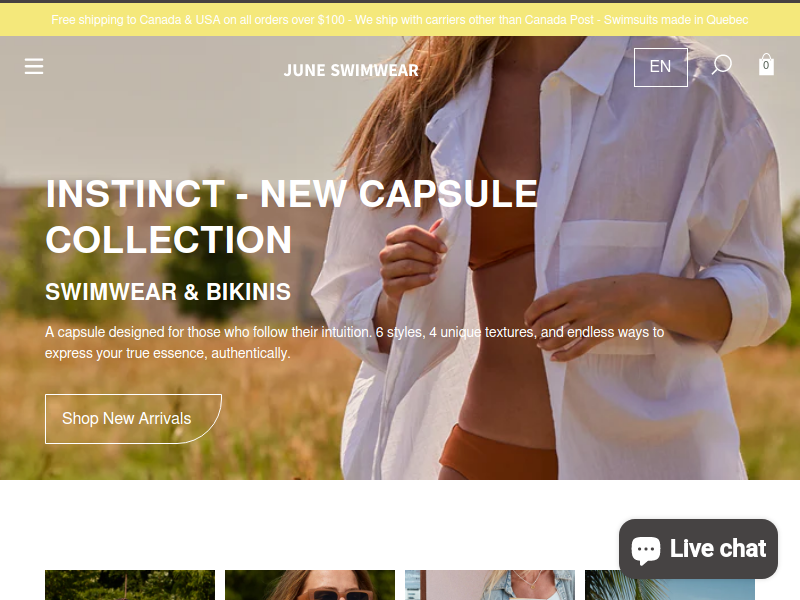
Task: Click the capsule description paragraph text
Action: click(355, 342)
